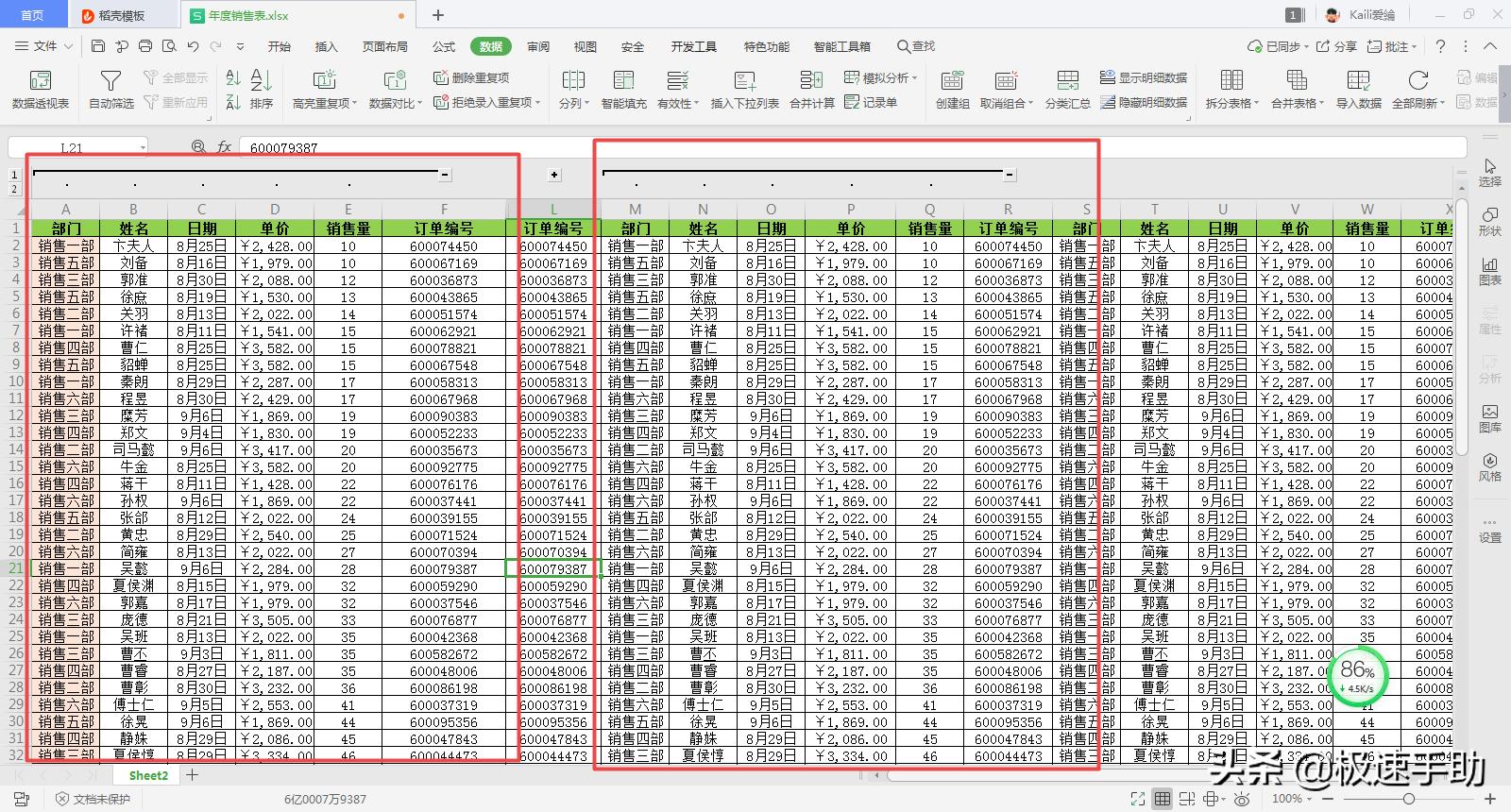This screenshot has height=812, width=1511.
Task: Expand the collapsed group above column L
Action: click(554, 175)
